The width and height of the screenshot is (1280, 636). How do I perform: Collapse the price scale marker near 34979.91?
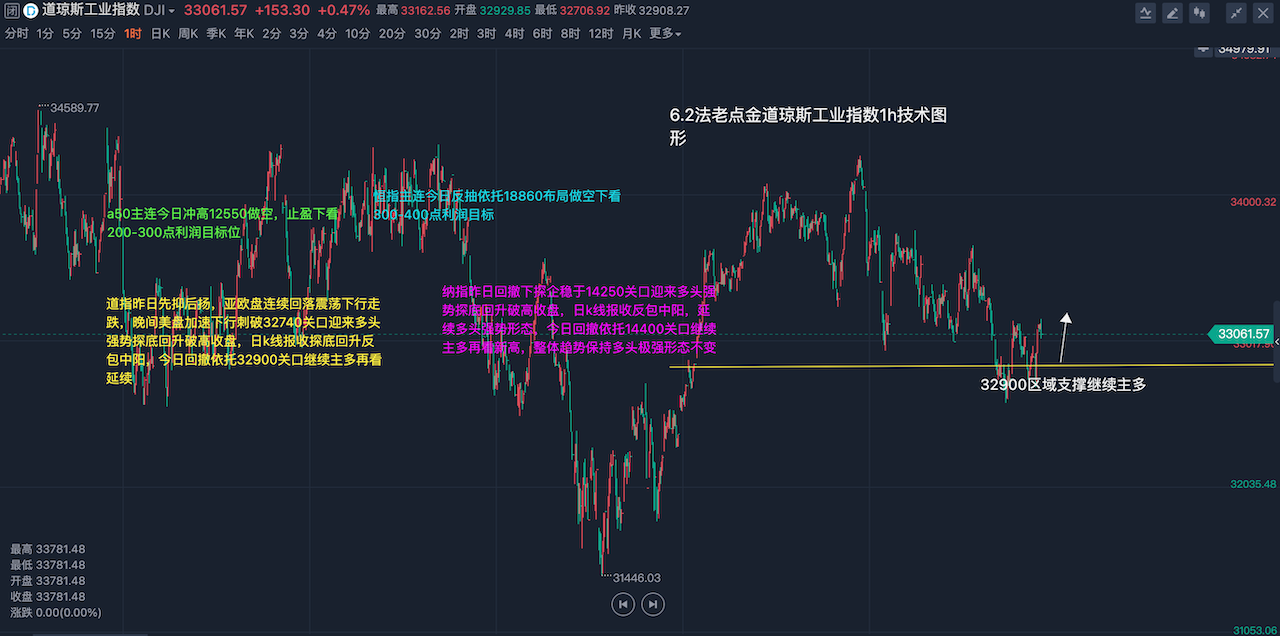[x=1203, y=47]
